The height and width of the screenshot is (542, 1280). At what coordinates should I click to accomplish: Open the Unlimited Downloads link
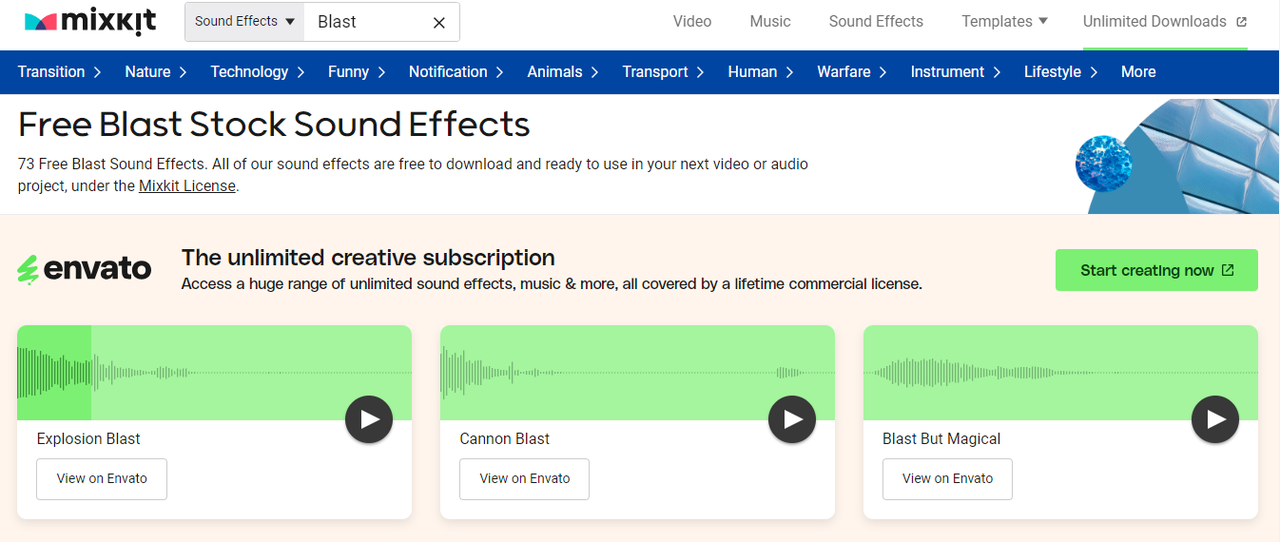coord(1165,21)
